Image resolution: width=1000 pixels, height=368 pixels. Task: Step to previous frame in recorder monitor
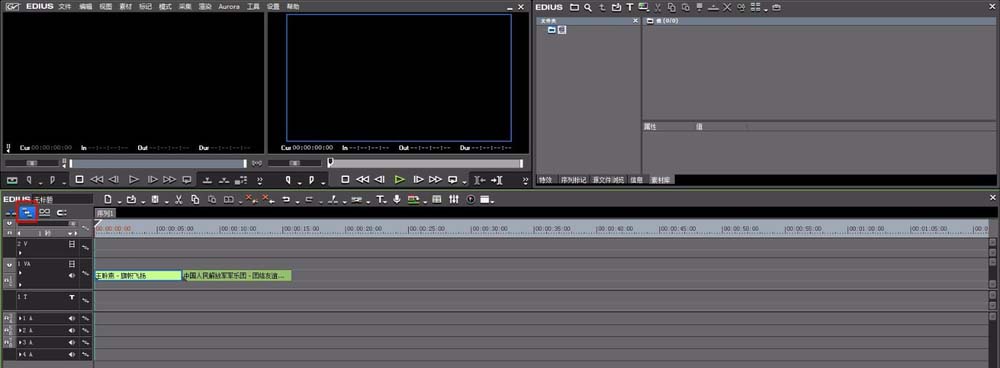pyautogui.click(x=379, y=180)
